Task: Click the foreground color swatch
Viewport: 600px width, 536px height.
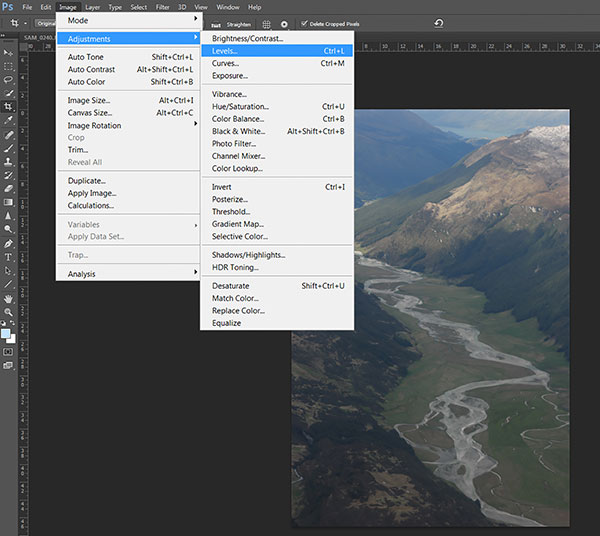Action: 6,332
